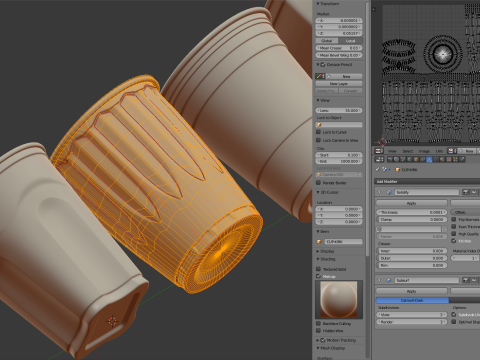Viewport: 480px width, 360px height.
Task: Switch transform orientation to Global
Action: [x=327, y=41]
